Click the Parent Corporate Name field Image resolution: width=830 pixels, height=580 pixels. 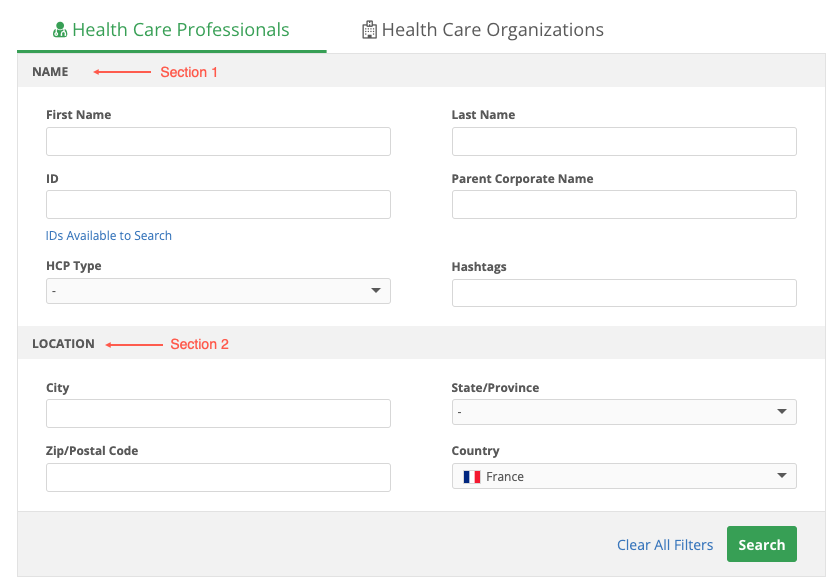click(624, 205)
